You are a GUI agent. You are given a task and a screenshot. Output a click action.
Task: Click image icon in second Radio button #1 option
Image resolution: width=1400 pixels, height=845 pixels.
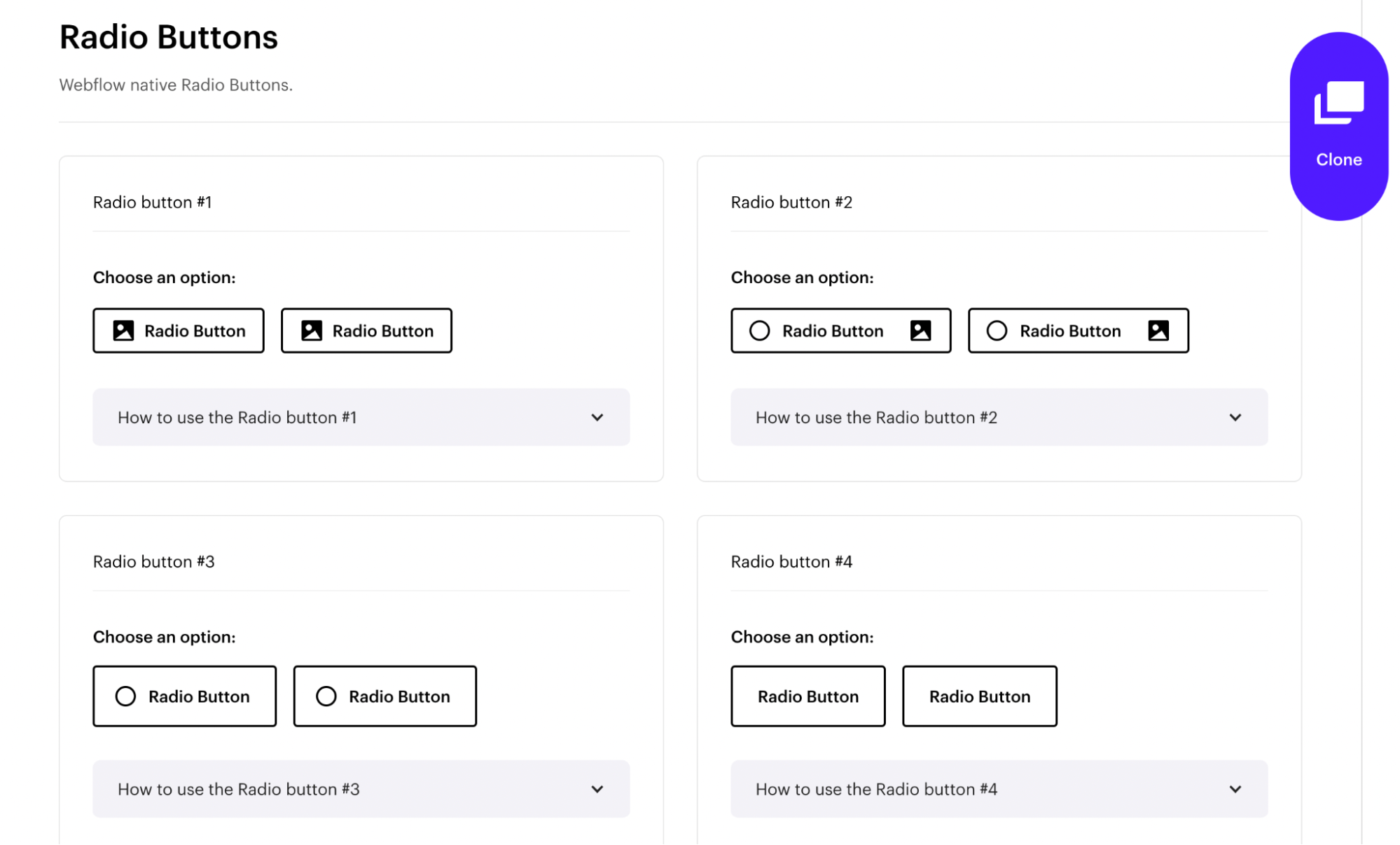pyautogui.click(x=312, y=331)
